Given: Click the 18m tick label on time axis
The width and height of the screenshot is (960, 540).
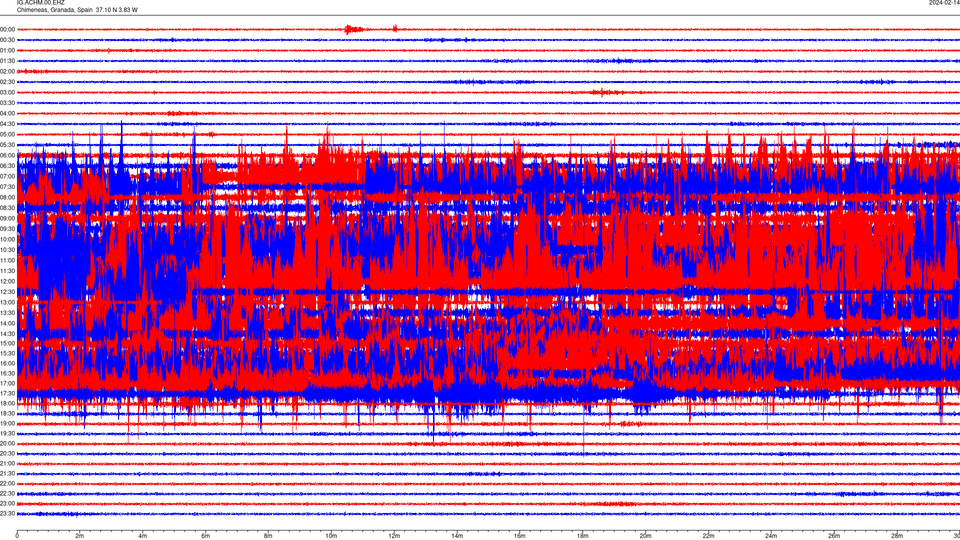Looking at the screenshot, I should (583, 536).
